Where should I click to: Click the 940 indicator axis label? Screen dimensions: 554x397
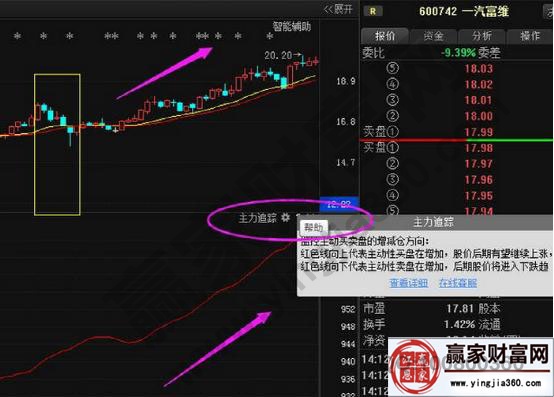coord(348,361)
